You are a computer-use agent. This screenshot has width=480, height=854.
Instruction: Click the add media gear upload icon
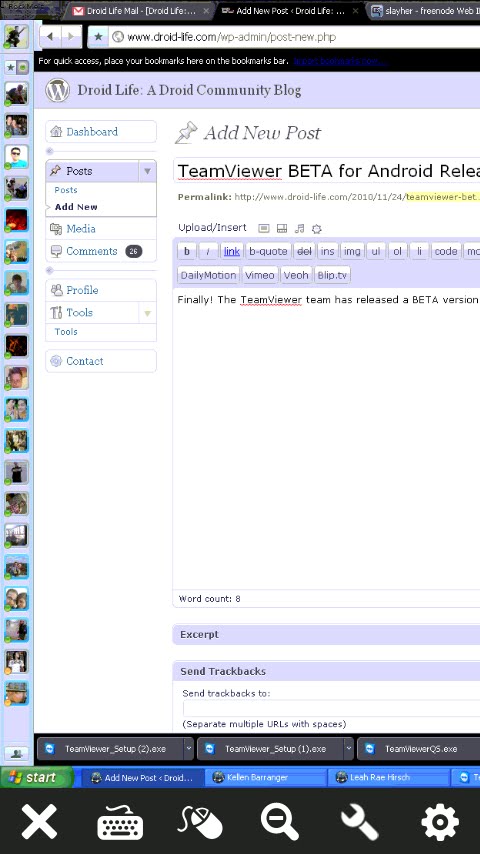tap(317, 229)
